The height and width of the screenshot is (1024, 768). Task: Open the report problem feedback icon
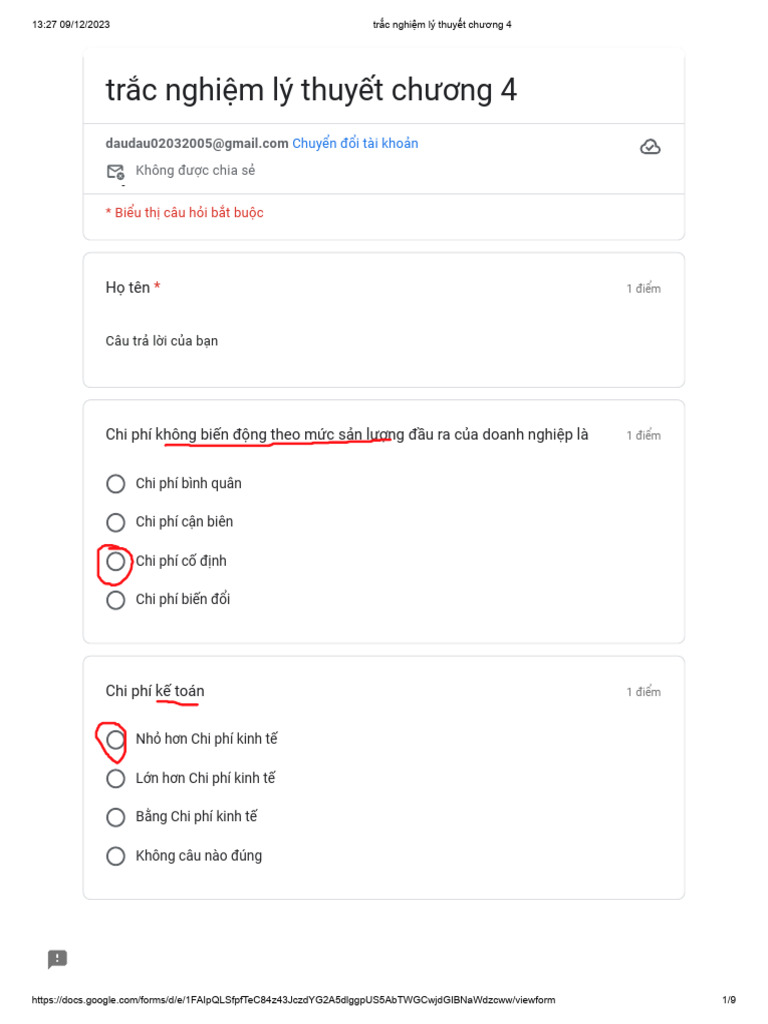click(58, 960)
